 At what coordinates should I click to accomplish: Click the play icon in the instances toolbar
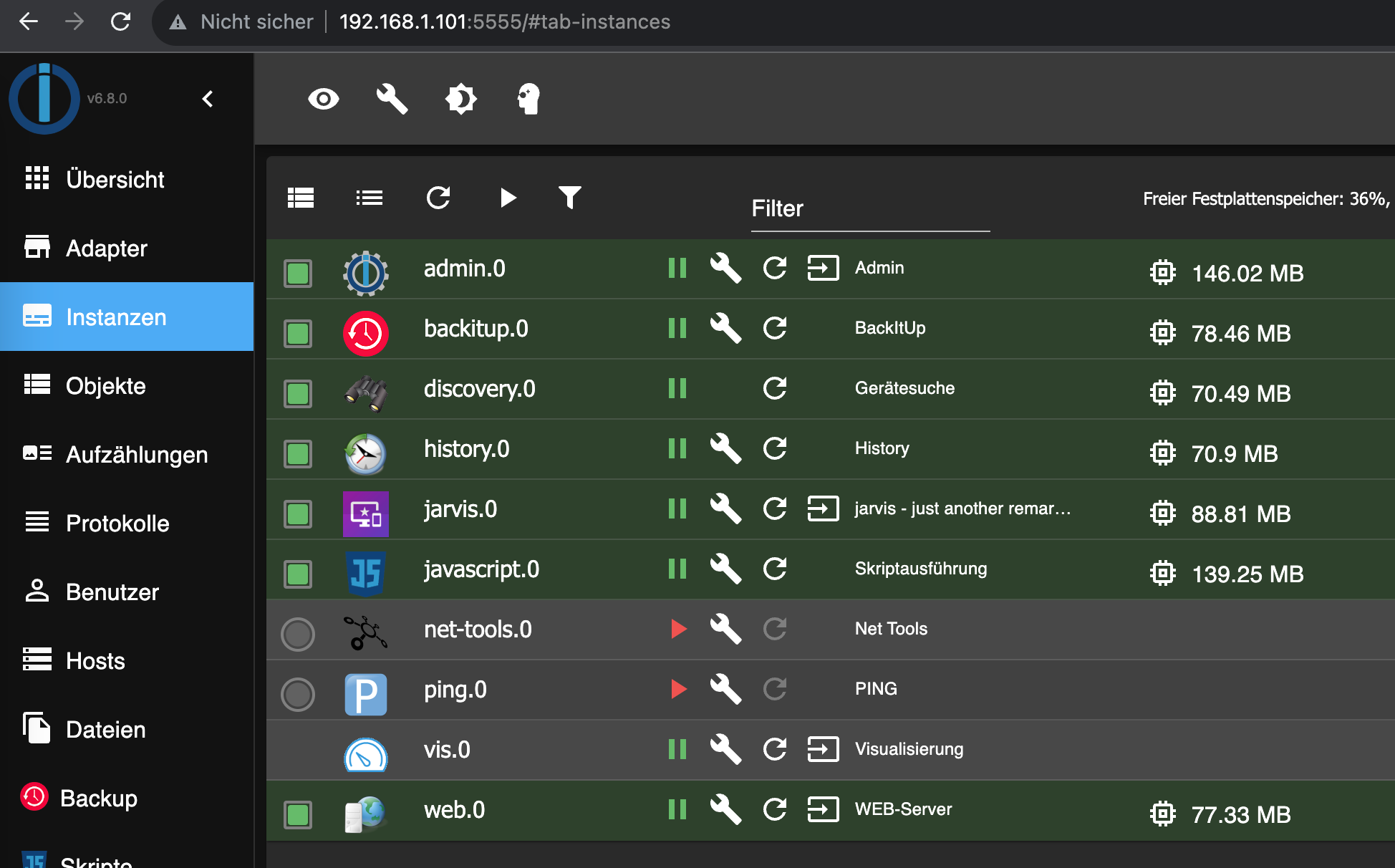pos(508,198)
